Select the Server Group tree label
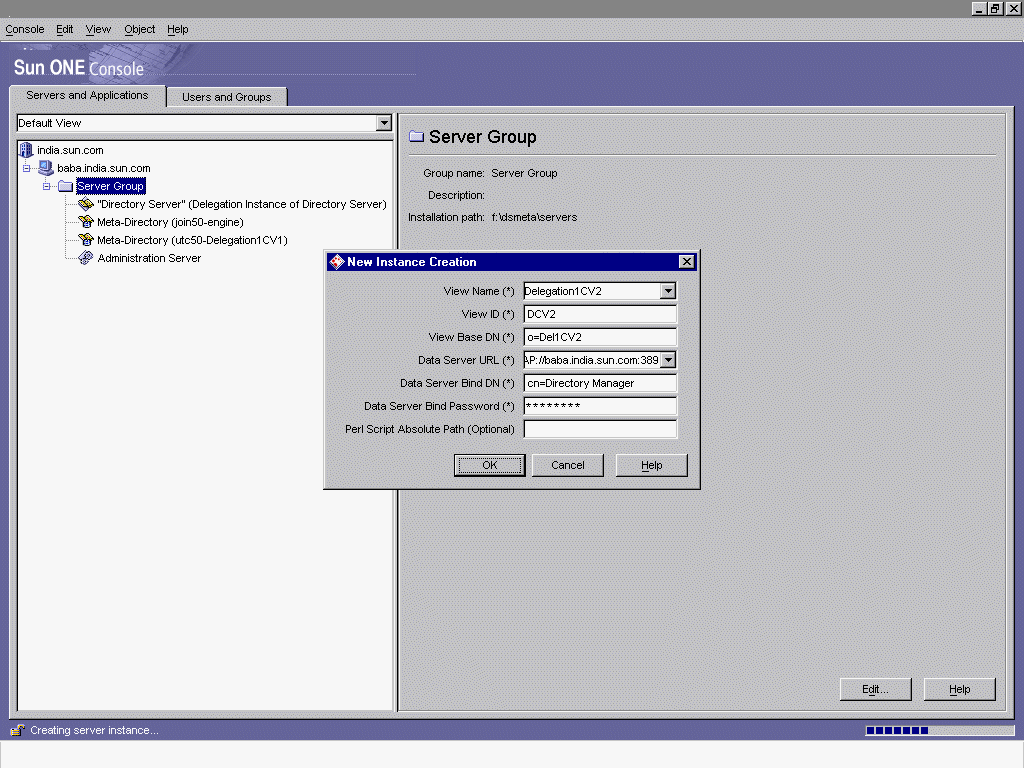This screenshot has width=1024, height=768. (110, 186)
